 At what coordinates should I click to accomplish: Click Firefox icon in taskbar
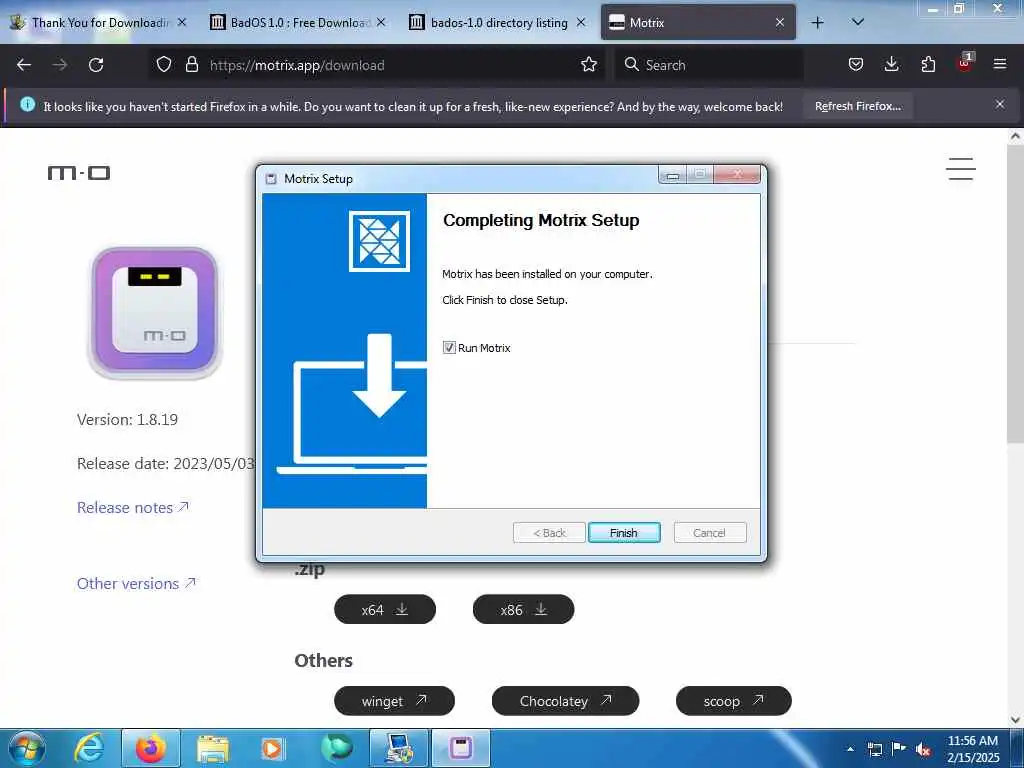(151, 748)
